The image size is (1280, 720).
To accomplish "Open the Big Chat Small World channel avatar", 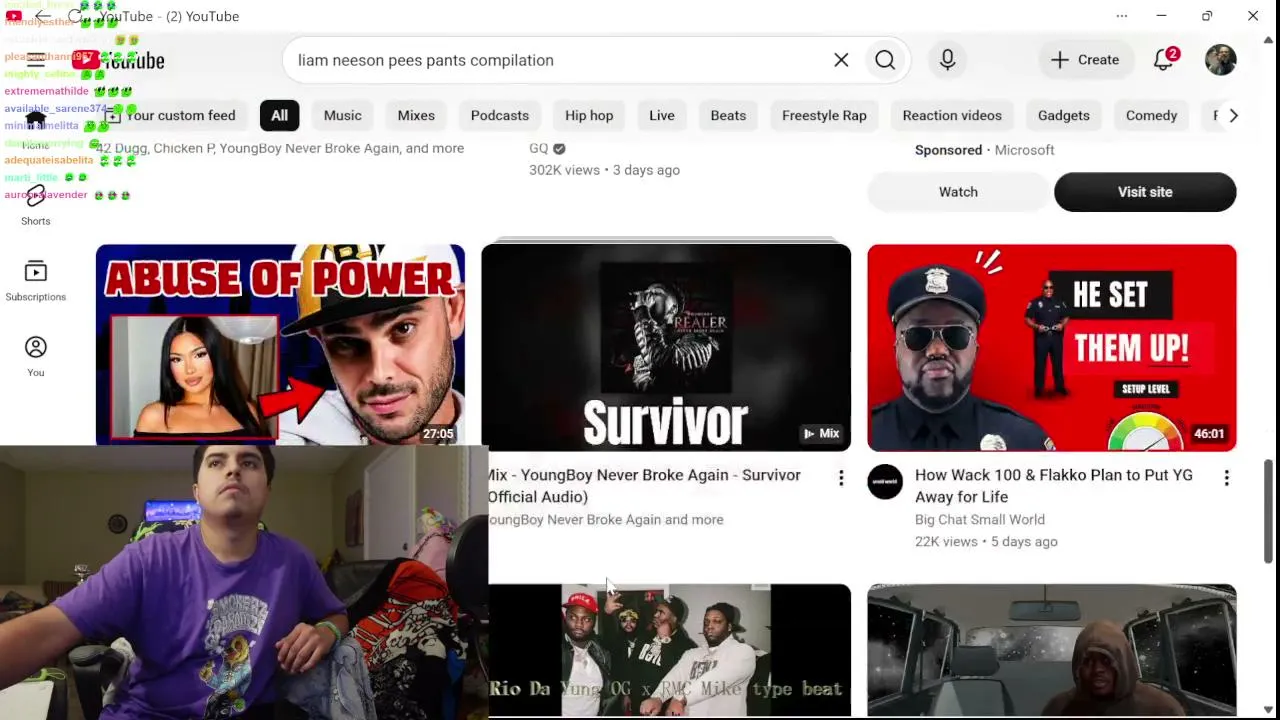I will tap(885, 482).
